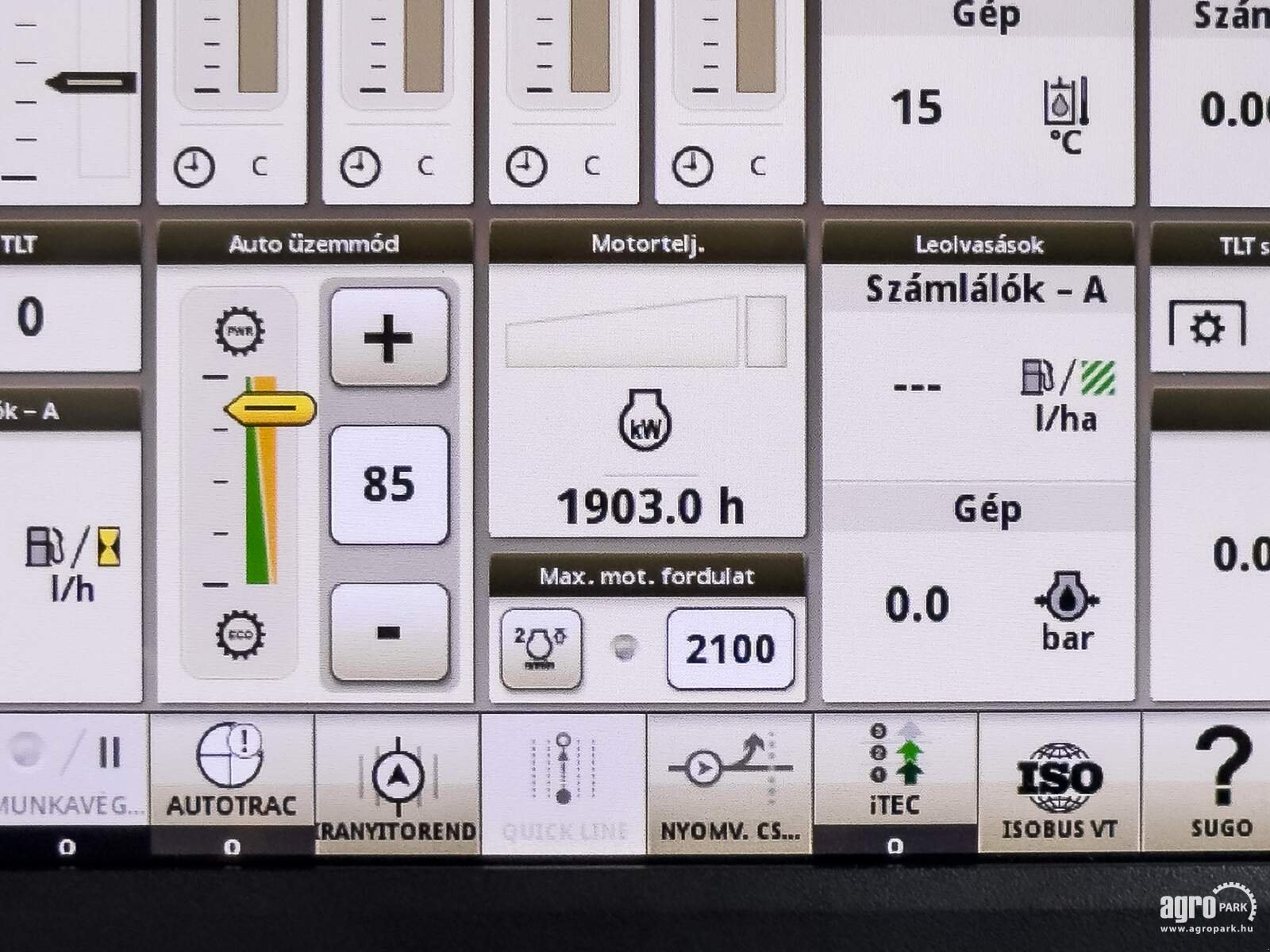Click the far-left black arrow slider marker
The height and width of the screenshot is (952, 1270).
91,82
